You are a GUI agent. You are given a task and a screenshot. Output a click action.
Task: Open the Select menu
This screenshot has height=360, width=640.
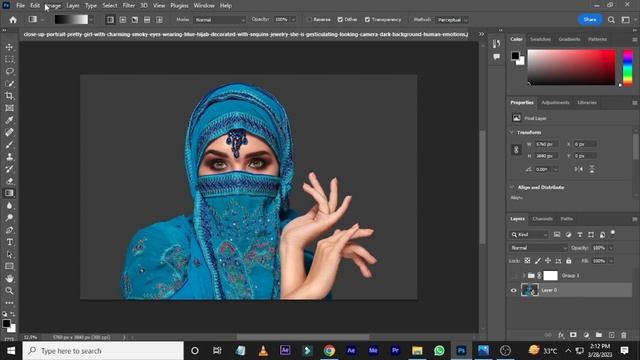109,6
